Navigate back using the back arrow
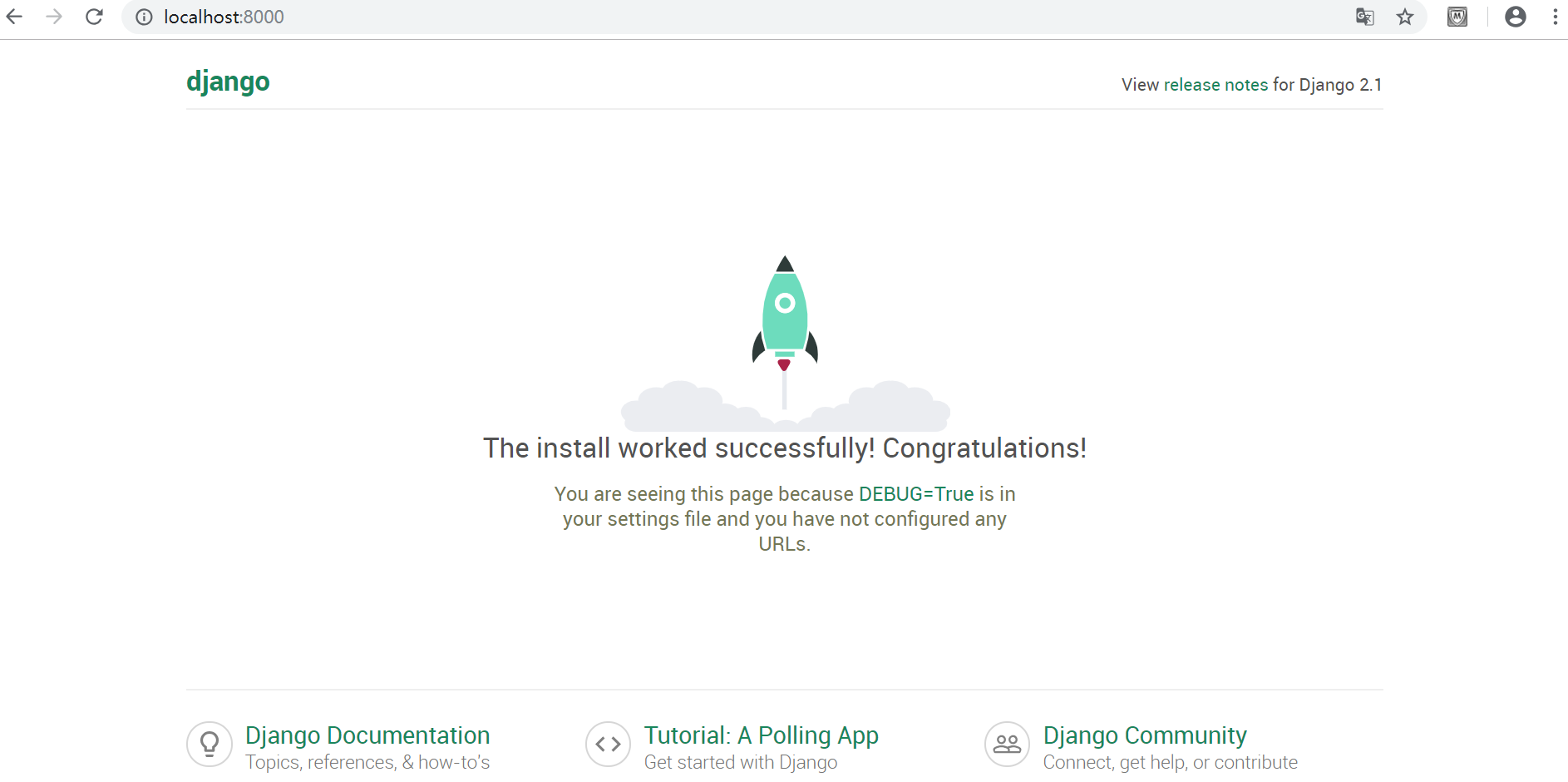This screenshot has height=782, width=1568. (x=14, y=17)
